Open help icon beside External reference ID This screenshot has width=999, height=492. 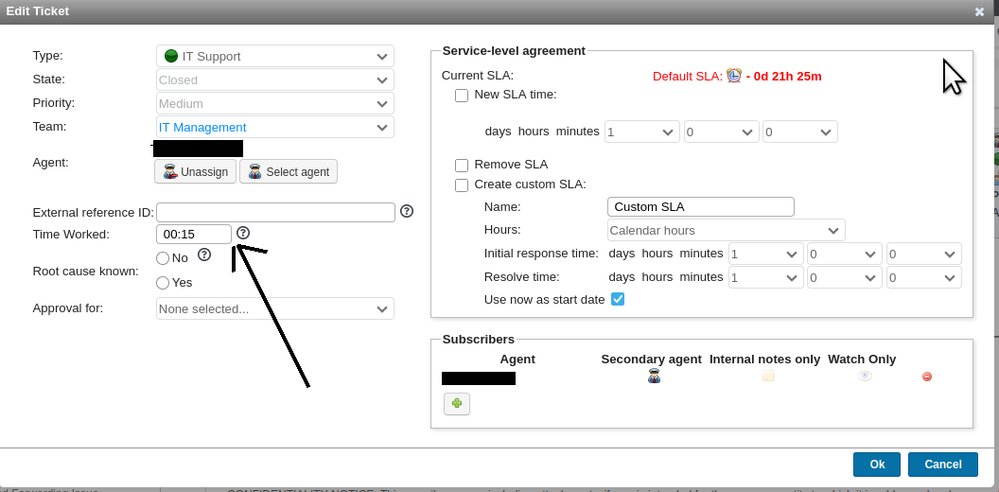pos(407,211)
